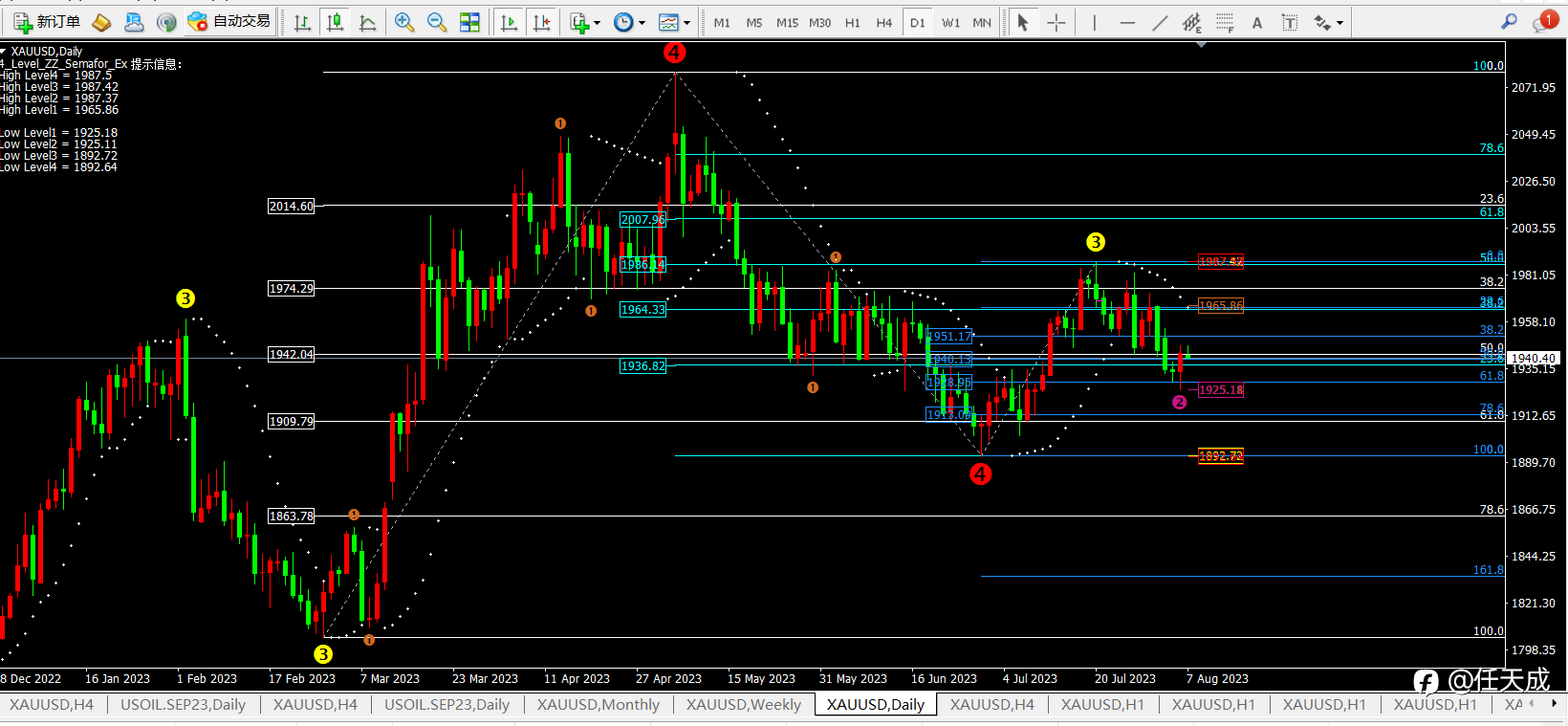Click the 1964.33 cyan price label
The height and width of the screenshot is (726, 1568).
pos(642,309)
